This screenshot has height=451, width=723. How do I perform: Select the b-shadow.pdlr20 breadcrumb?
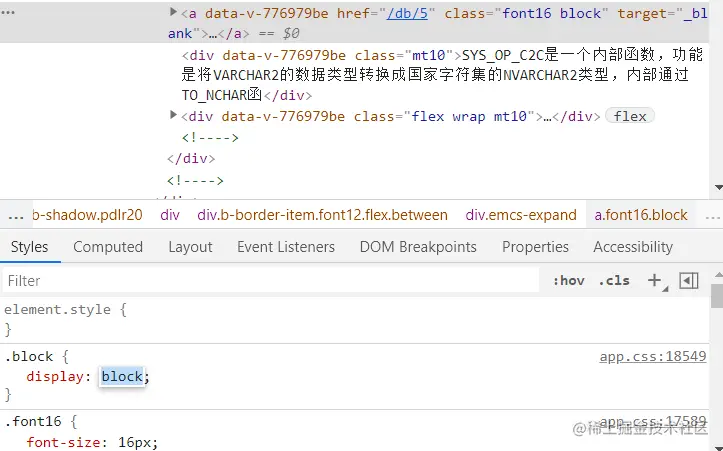coord(87,215)
